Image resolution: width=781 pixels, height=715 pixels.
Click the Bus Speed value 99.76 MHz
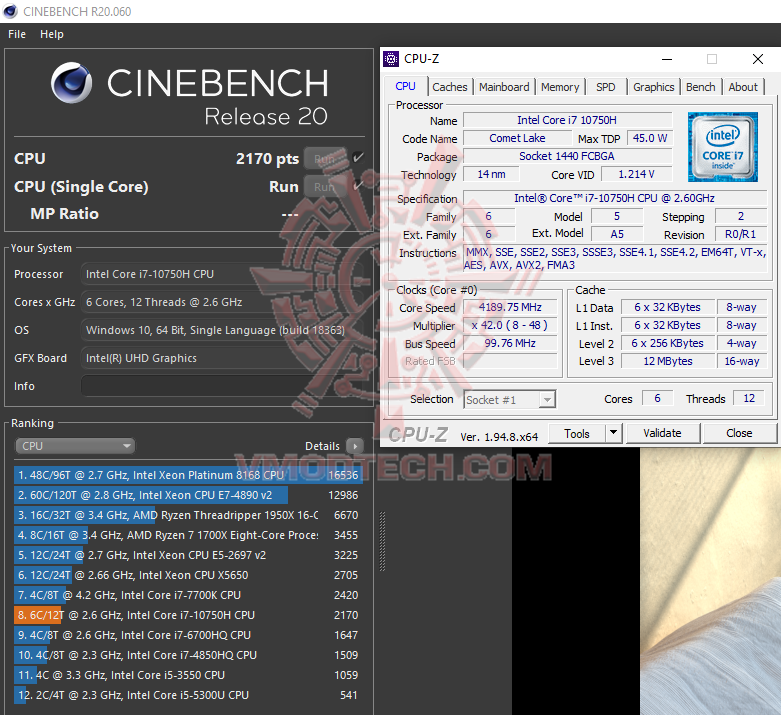(x=510, y=343)
